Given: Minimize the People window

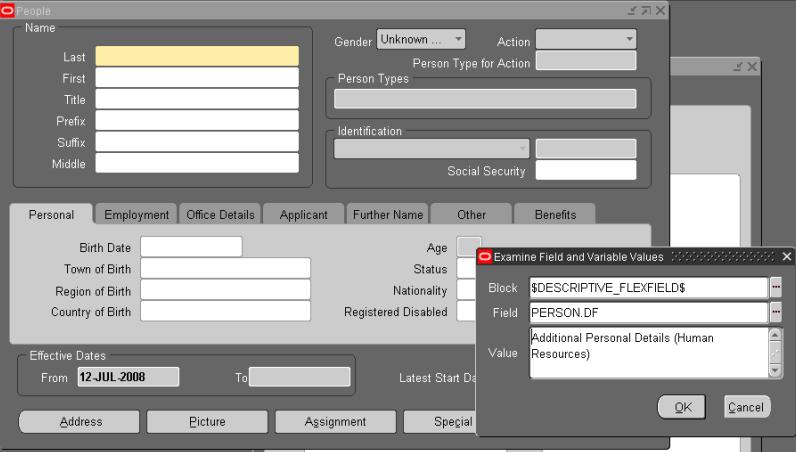Looking at the screenshot, I should pyautogui.click(x=632, y=10).
